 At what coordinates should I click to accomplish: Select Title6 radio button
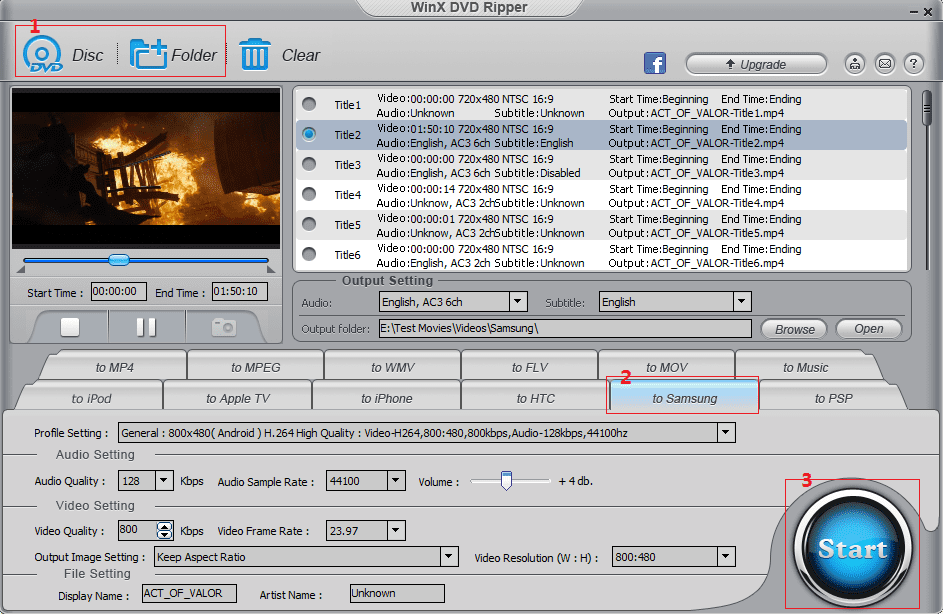pos(309,254)
